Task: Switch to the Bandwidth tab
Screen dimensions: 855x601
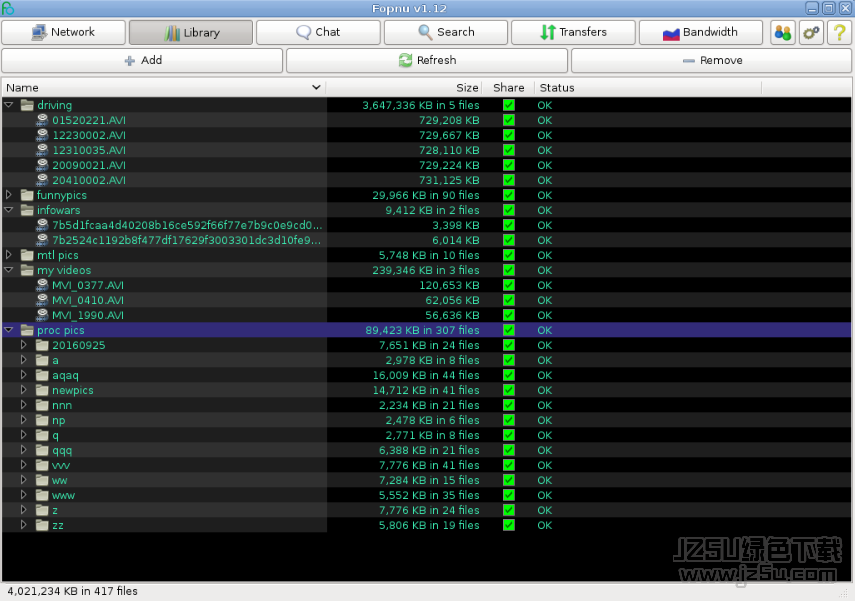Action: coord(701,32)
